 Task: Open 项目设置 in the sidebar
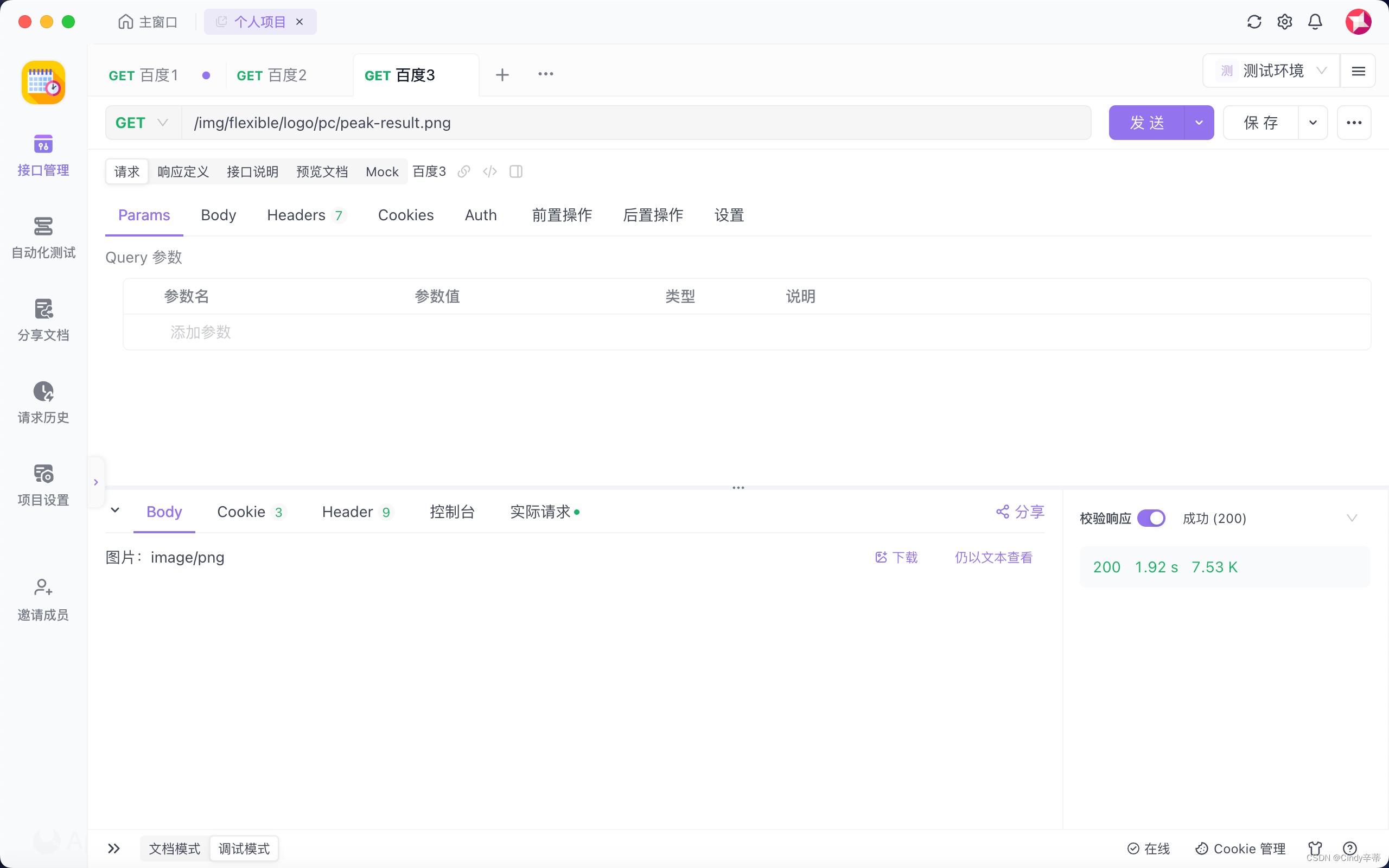[x=43, y=485]
